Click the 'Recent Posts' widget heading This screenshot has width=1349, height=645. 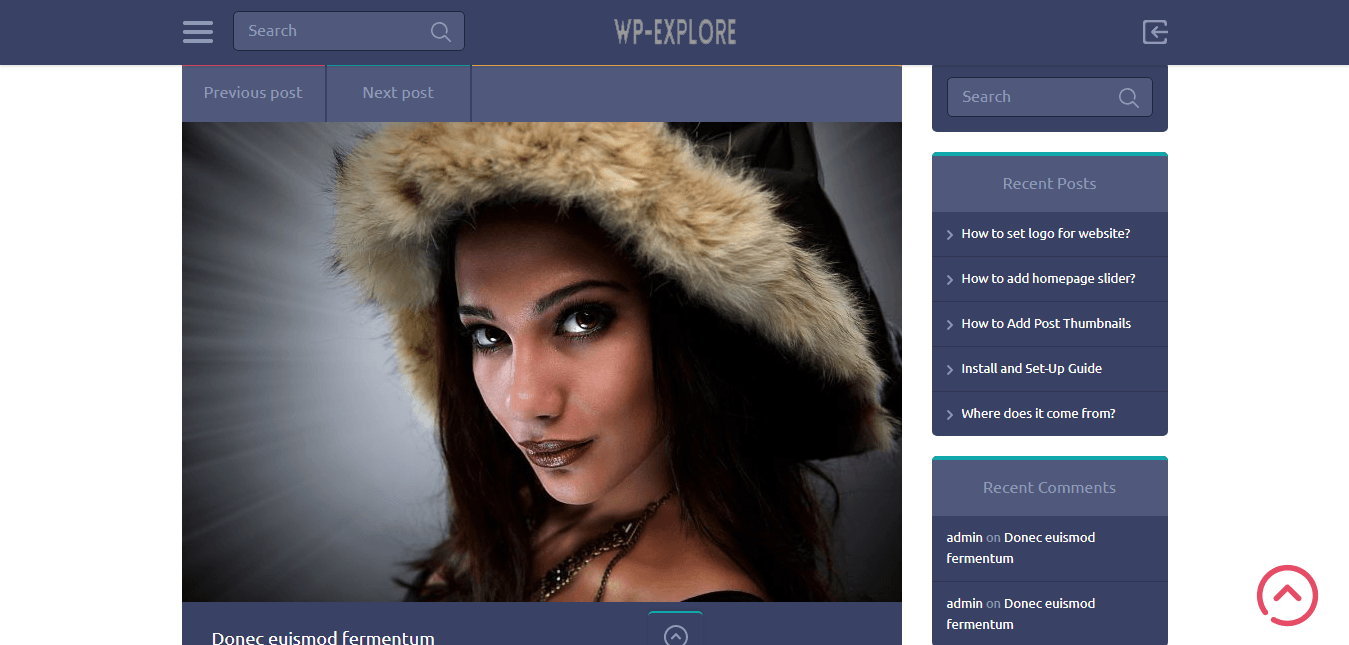pyautogui.click(x=1049, y=184)
